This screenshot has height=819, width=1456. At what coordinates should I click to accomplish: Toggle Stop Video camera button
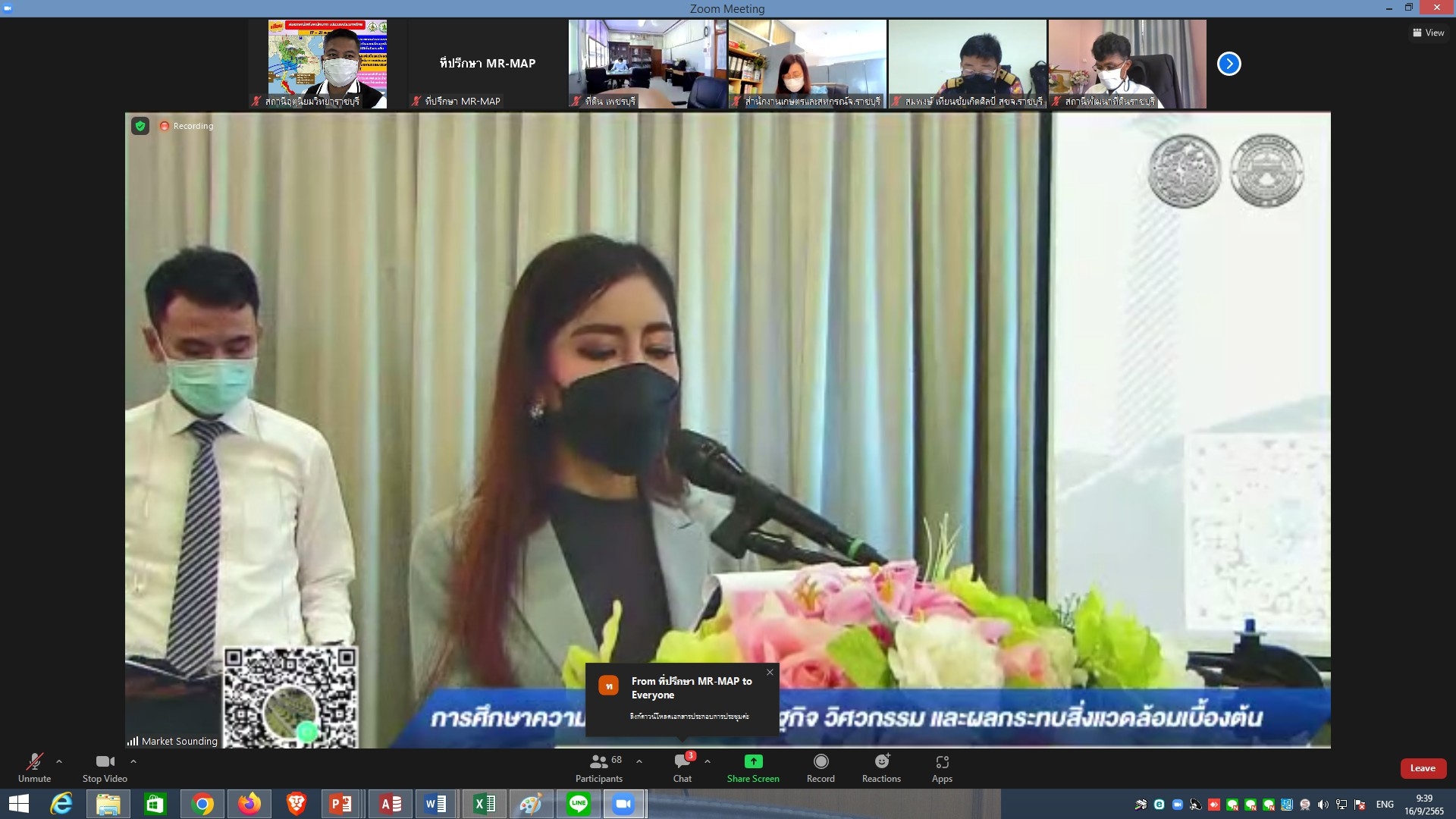pyautogui.click(x=105, y=762)
